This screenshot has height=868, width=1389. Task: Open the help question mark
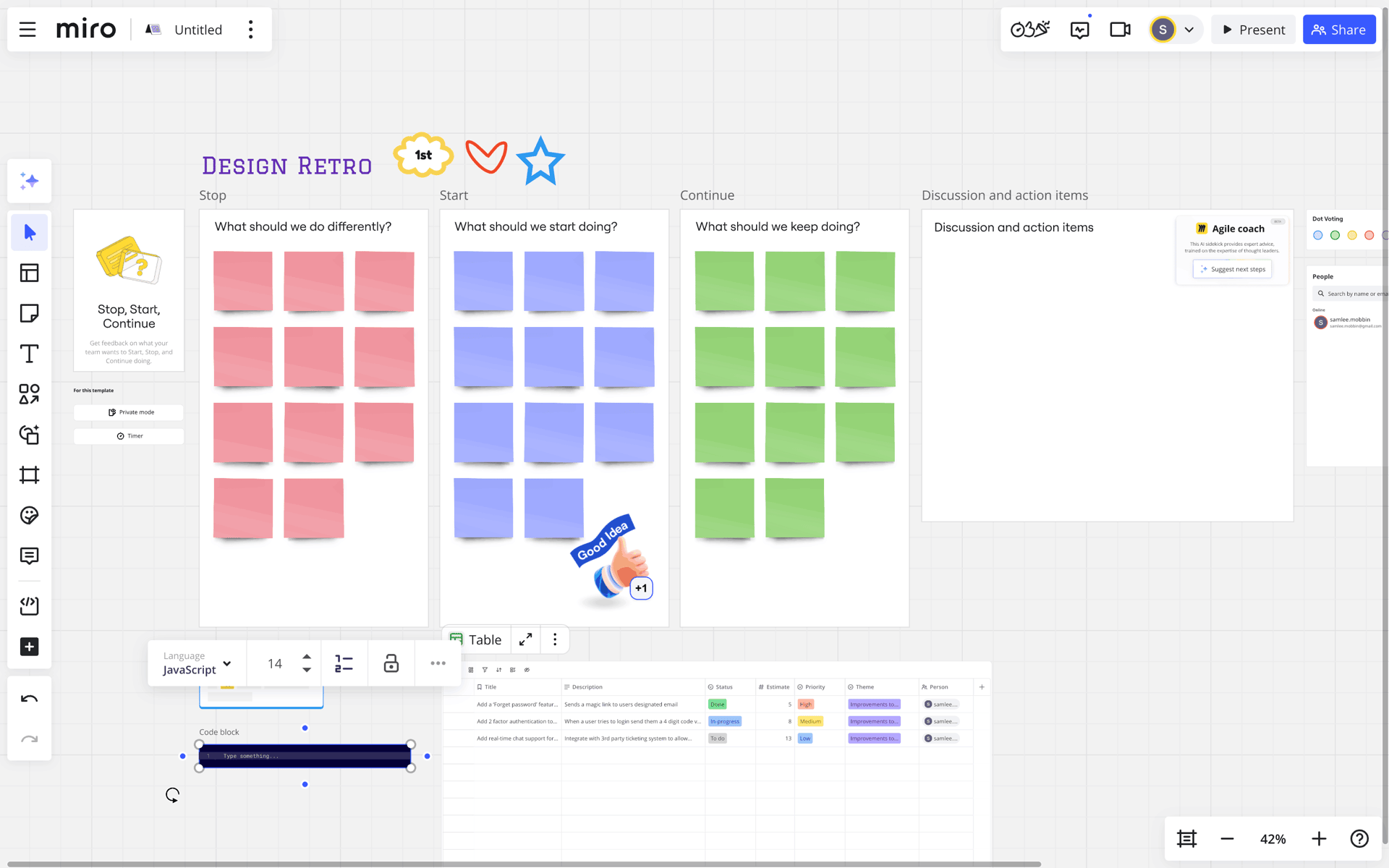pos(1359,838)
